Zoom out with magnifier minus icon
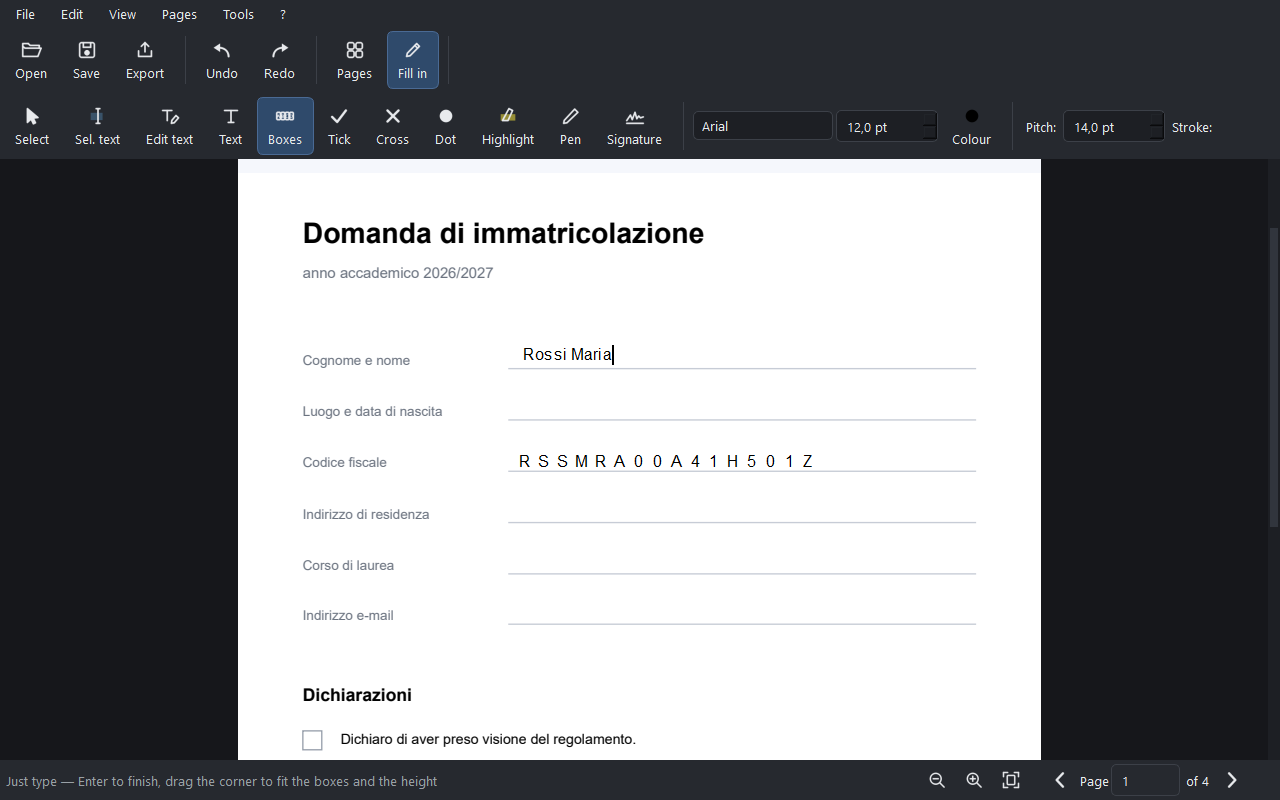 [x=937, y=780]
